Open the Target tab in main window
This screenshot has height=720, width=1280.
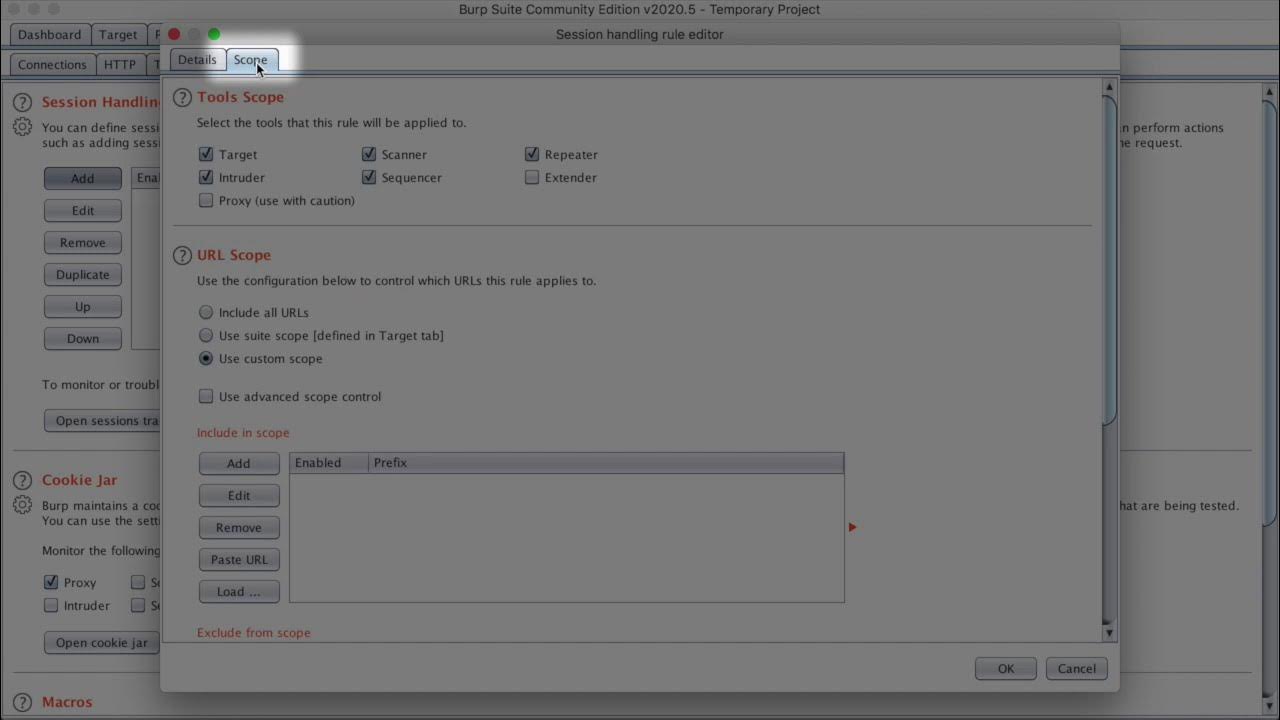[118, 35]
